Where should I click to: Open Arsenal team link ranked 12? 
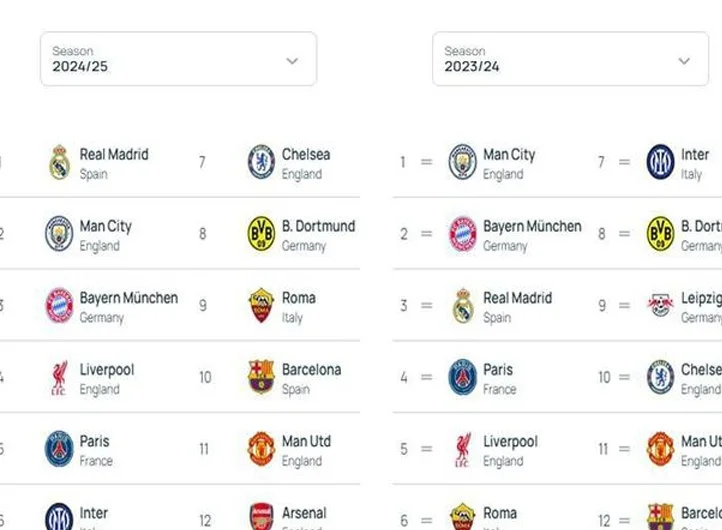click(304, 513)
